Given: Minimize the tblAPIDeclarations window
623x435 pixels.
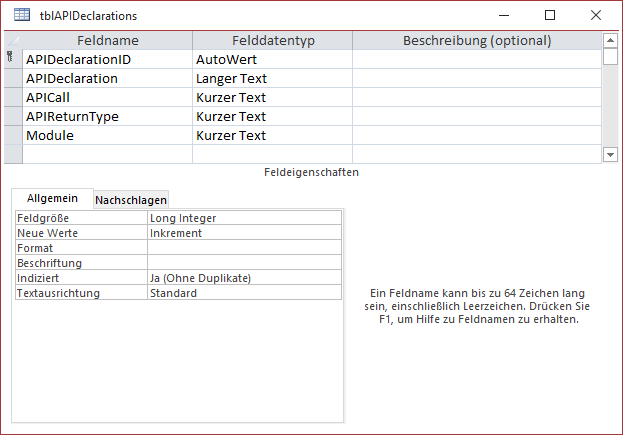Looking at the screenshot, I should coord(504,15).
